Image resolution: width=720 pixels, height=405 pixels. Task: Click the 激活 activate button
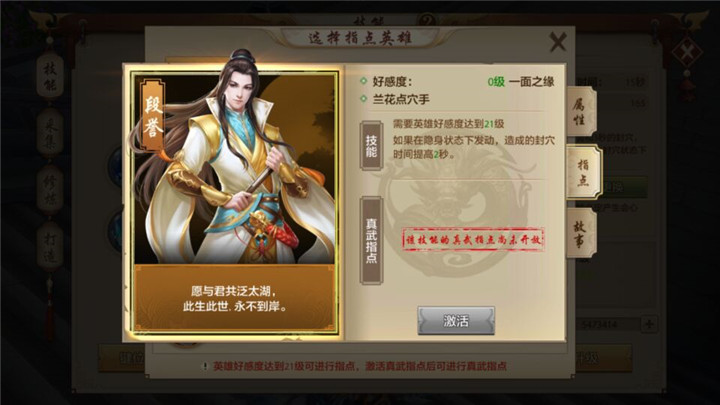click(x=456, y=321)
